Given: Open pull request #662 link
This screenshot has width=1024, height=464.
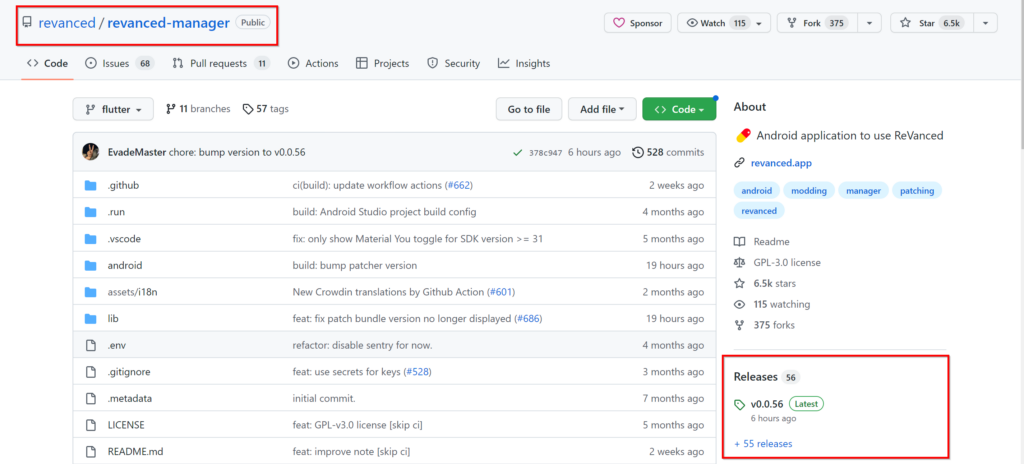Looking at the screenshot, I should [x=458, y=186].
